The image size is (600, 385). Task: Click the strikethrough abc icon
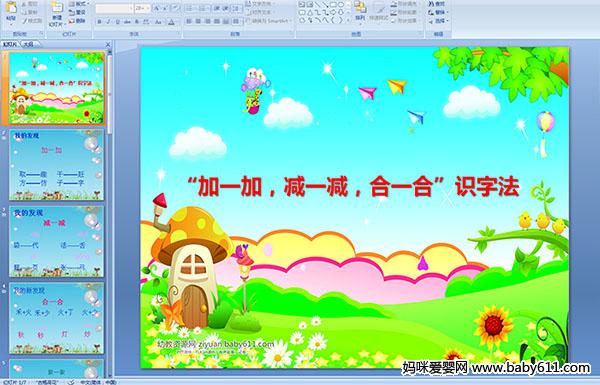coord(127,22)
